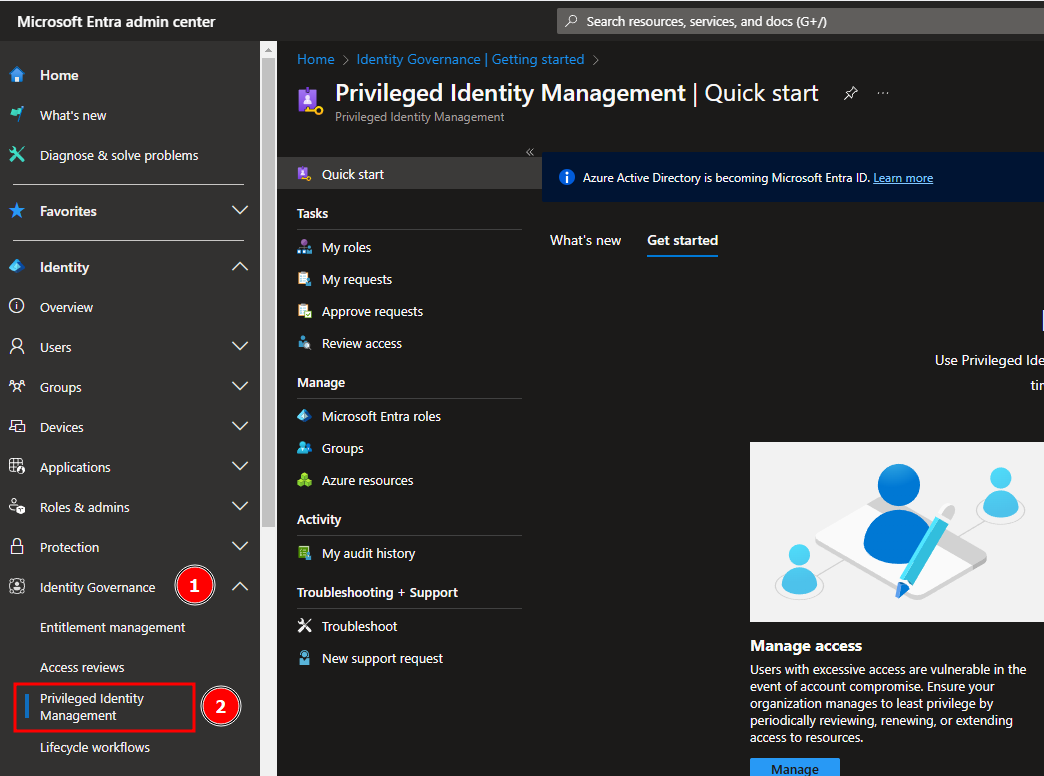The image size is (1044, 776).
Task: Click the search magnifier in the top bar
Action: click(573, 20)
